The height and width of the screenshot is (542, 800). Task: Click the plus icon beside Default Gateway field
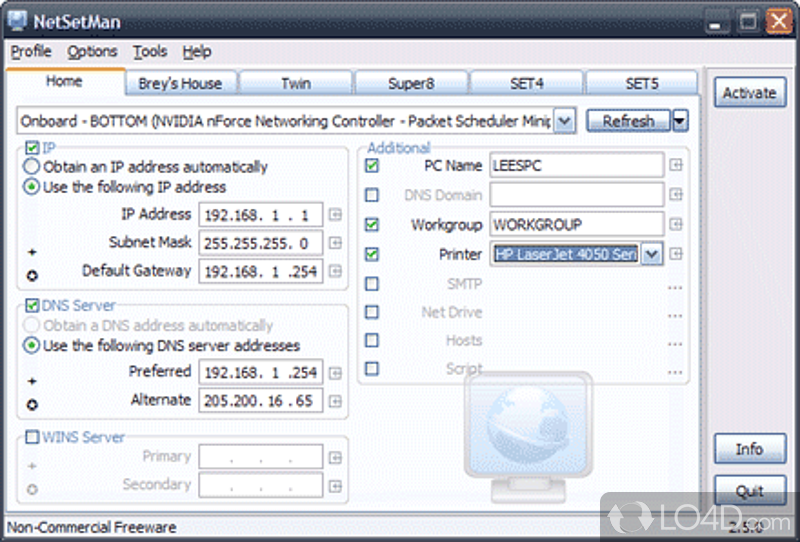335,271
